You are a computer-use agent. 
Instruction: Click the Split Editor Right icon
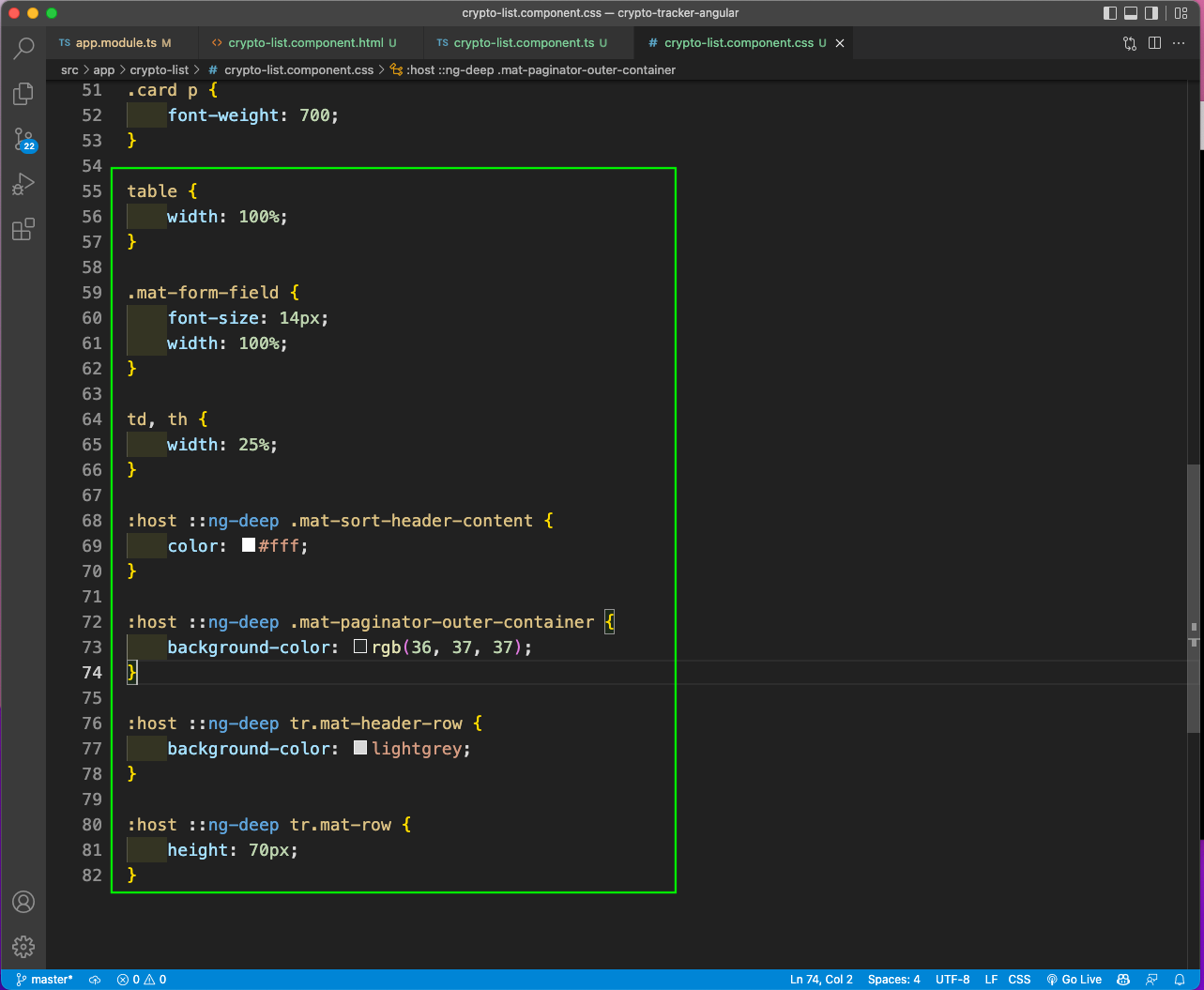1155,43
